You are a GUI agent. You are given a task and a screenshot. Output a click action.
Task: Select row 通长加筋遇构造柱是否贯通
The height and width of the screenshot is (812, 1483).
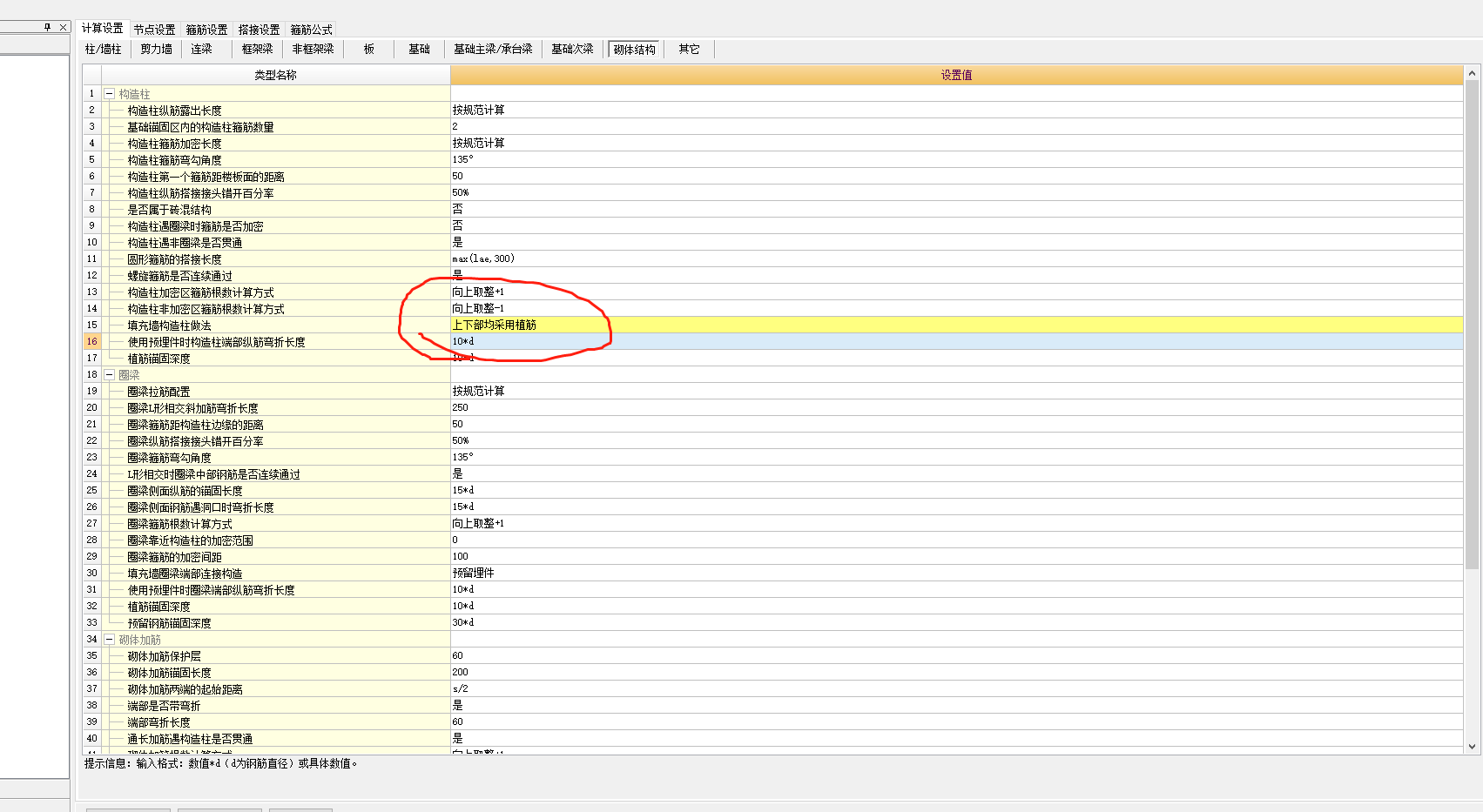pos(190,739)
